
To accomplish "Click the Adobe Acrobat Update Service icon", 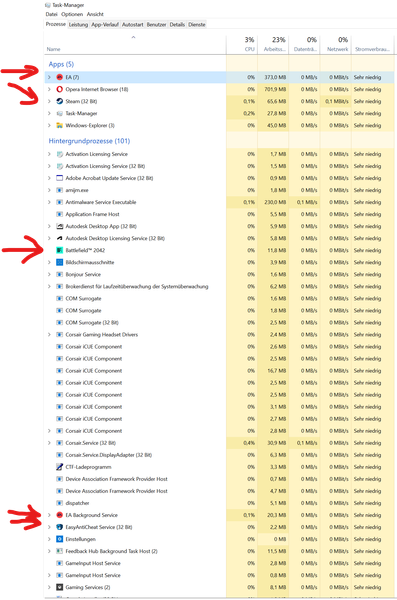I will 59,178.
